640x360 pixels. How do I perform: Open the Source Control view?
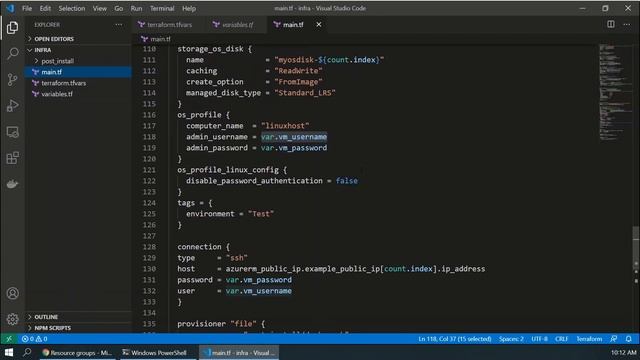point(12,80)
